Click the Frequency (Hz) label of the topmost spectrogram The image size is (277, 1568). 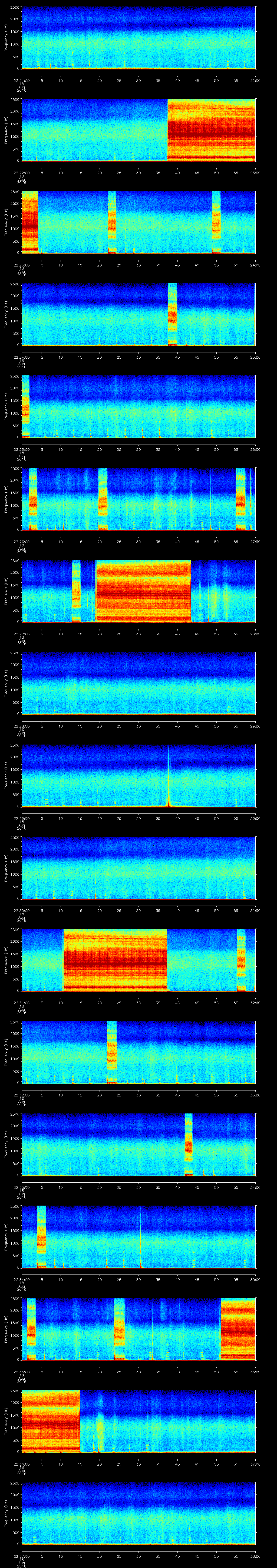[6, 38]
